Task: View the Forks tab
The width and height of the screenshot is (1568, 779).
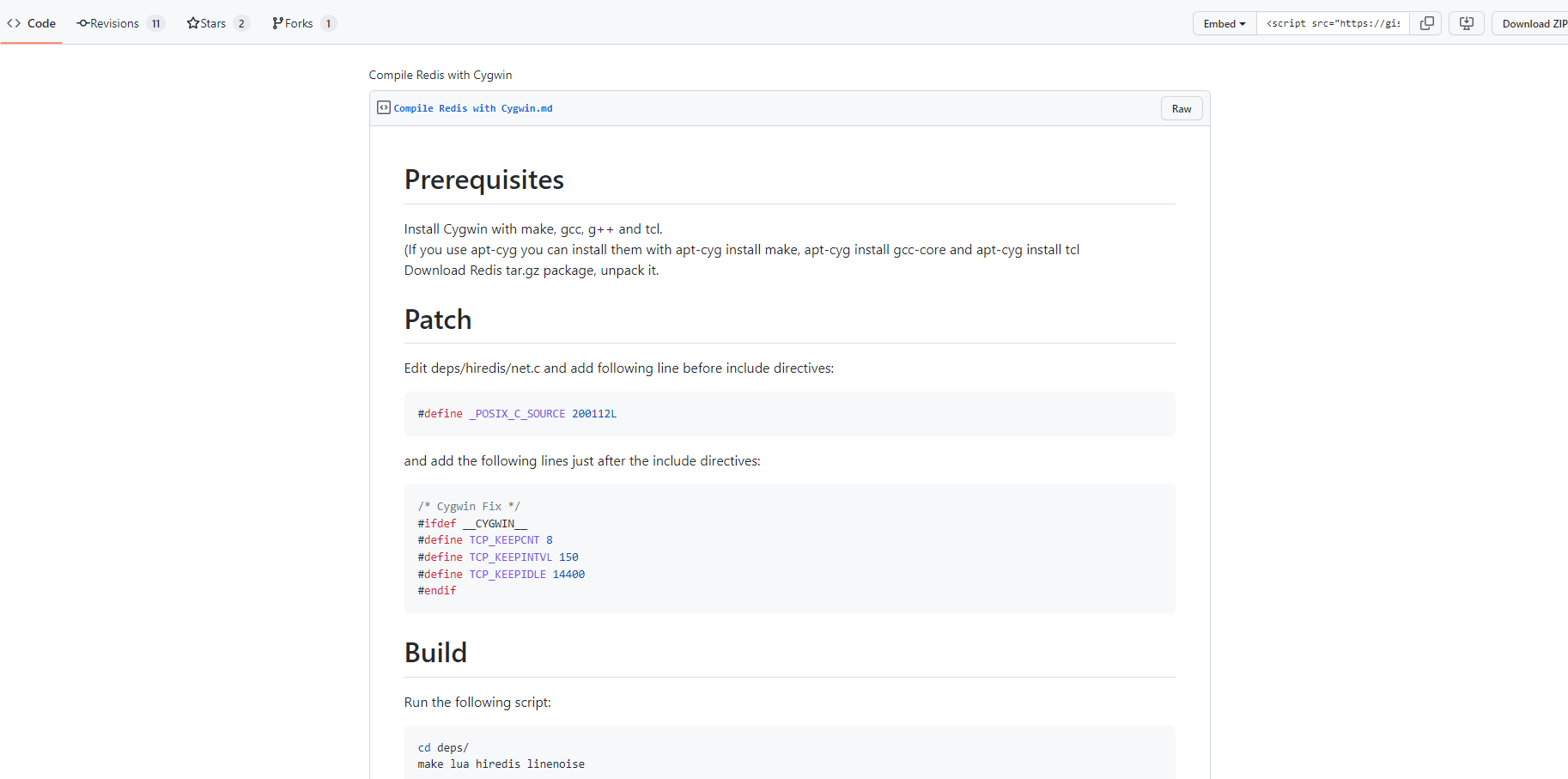Action: click(304, 23)
